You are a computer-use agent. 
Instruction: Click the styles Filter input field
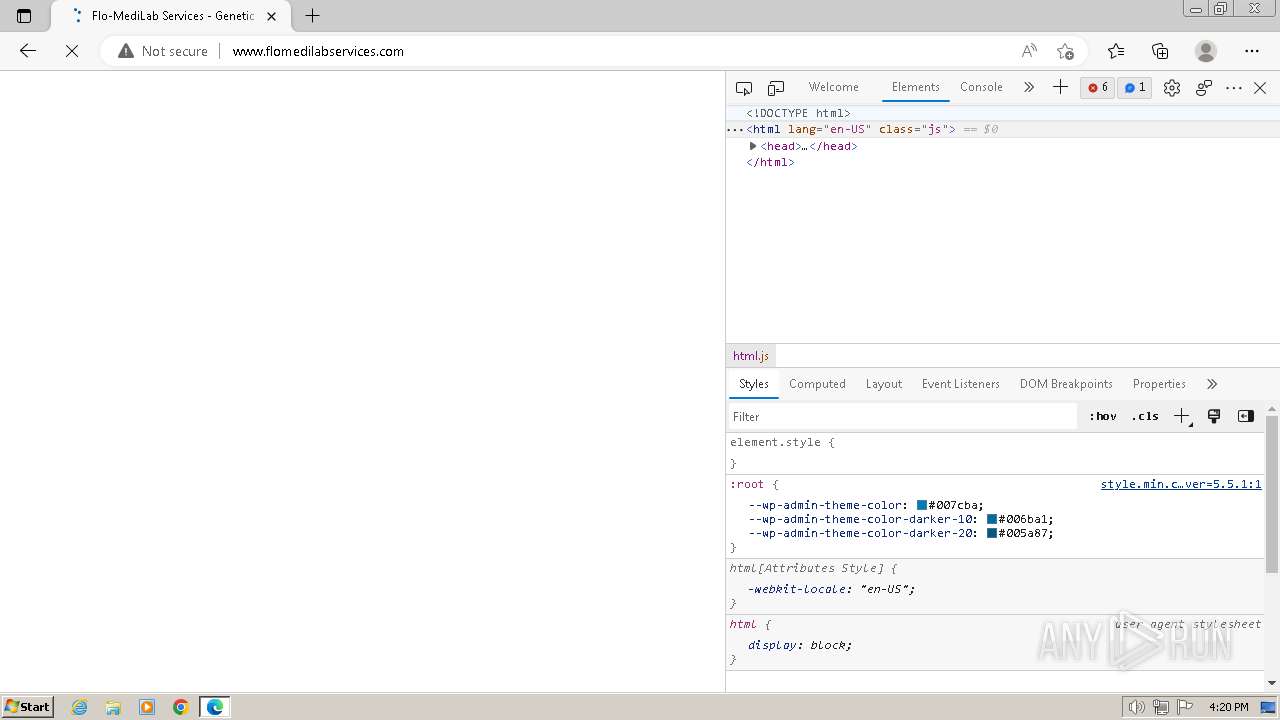[x=902, y=417]
